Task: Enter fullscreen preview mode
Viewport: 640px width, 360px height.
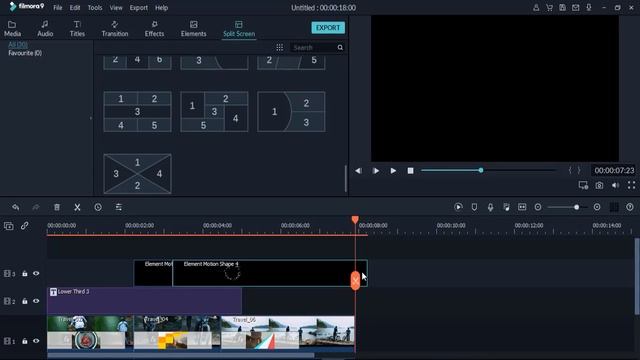Action: click(x=631, y=185)
